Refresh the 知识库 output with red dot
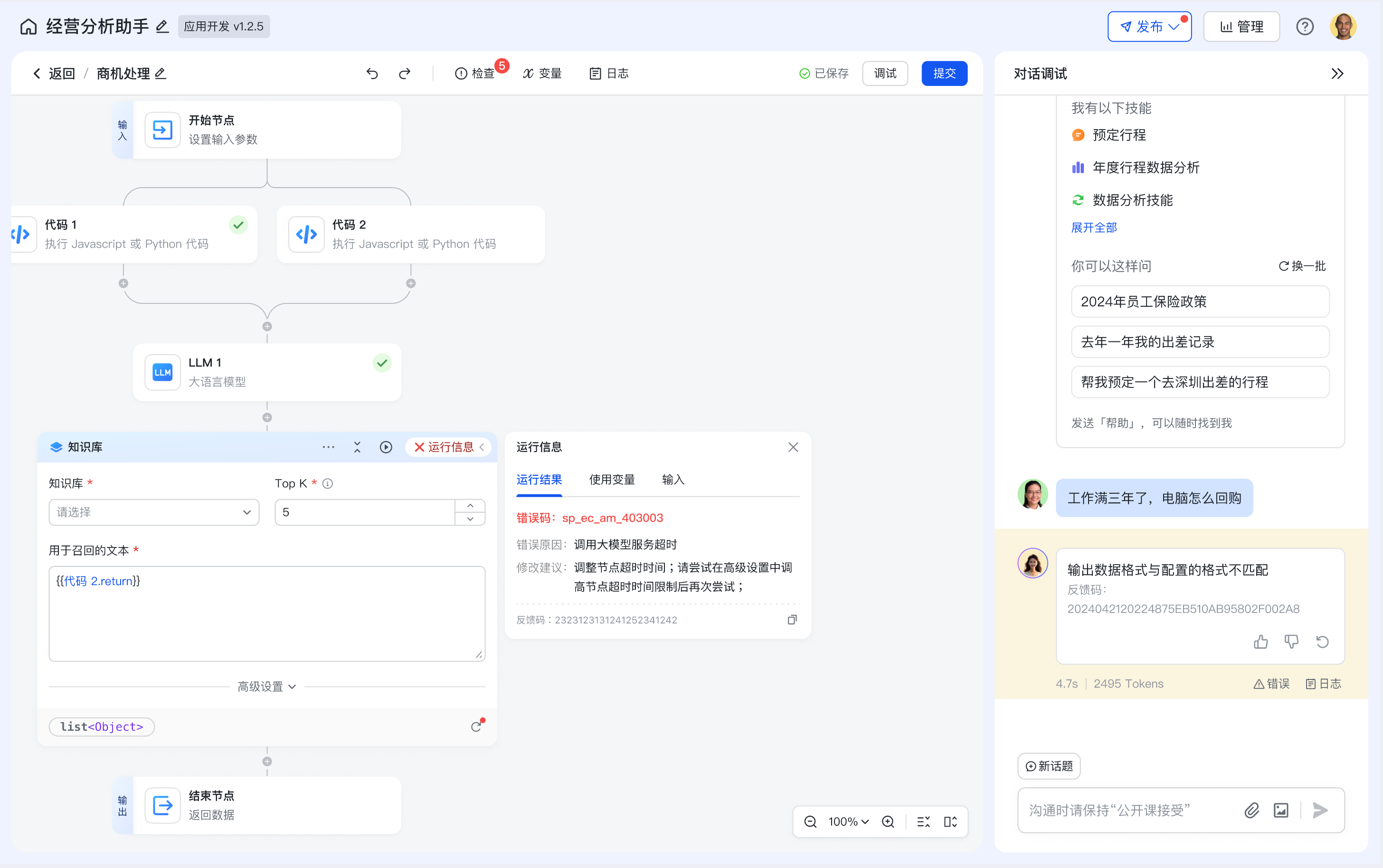 (x=476, y=727)
